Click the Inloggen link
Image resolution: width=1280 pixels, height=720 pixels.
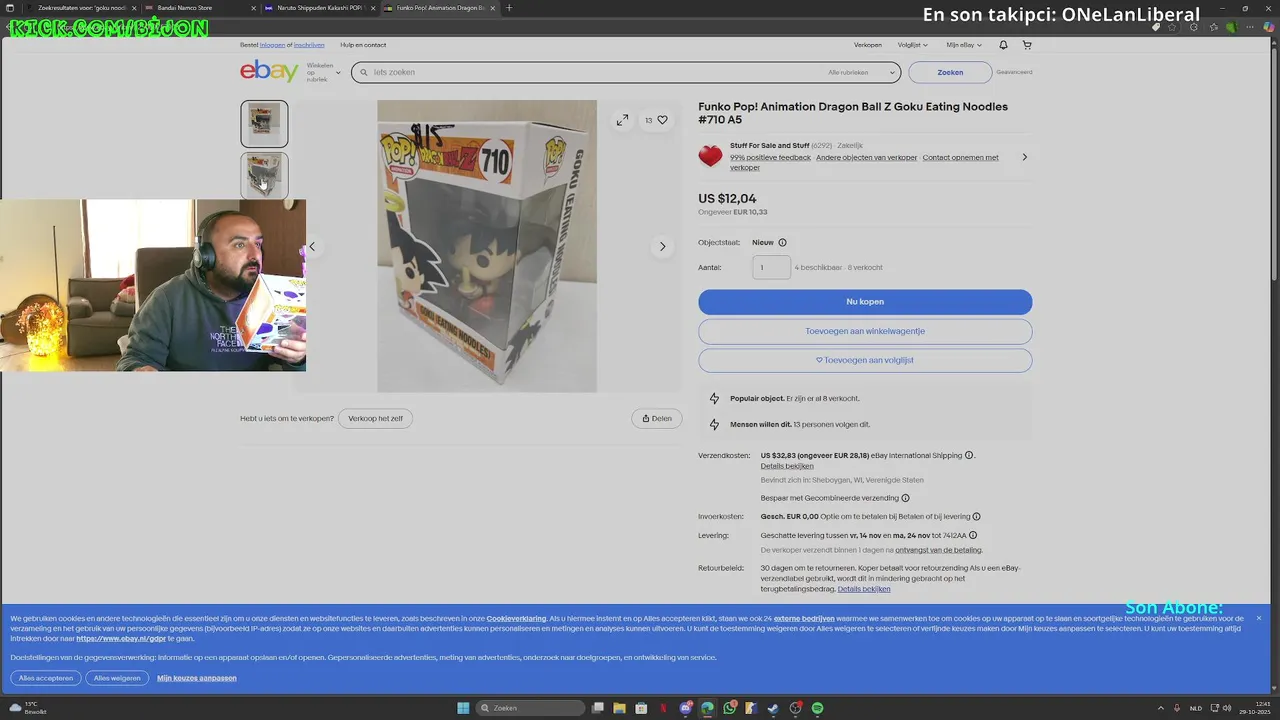click(272, 45)
